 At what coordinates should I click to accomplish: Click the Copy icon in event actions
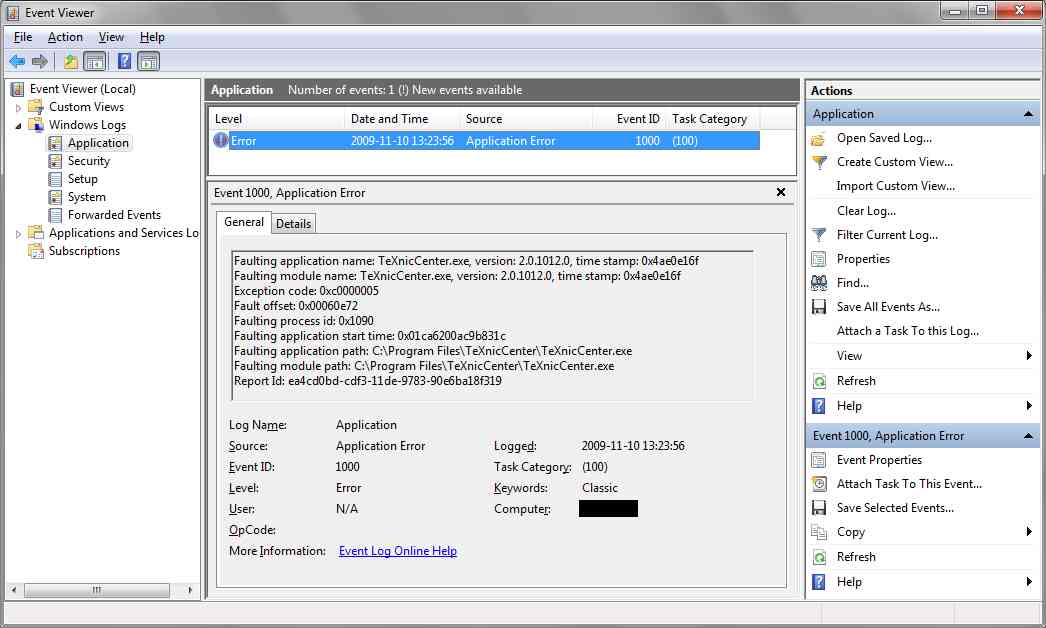tap(819, 532)
